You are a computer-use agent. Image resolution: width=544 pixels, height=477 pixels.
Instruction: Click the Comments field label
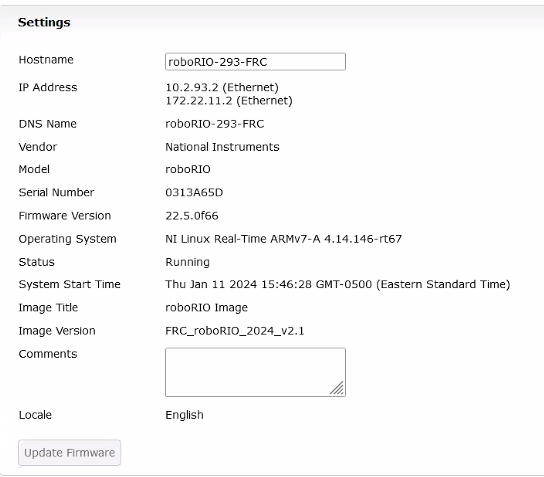[x=48, y=354]
